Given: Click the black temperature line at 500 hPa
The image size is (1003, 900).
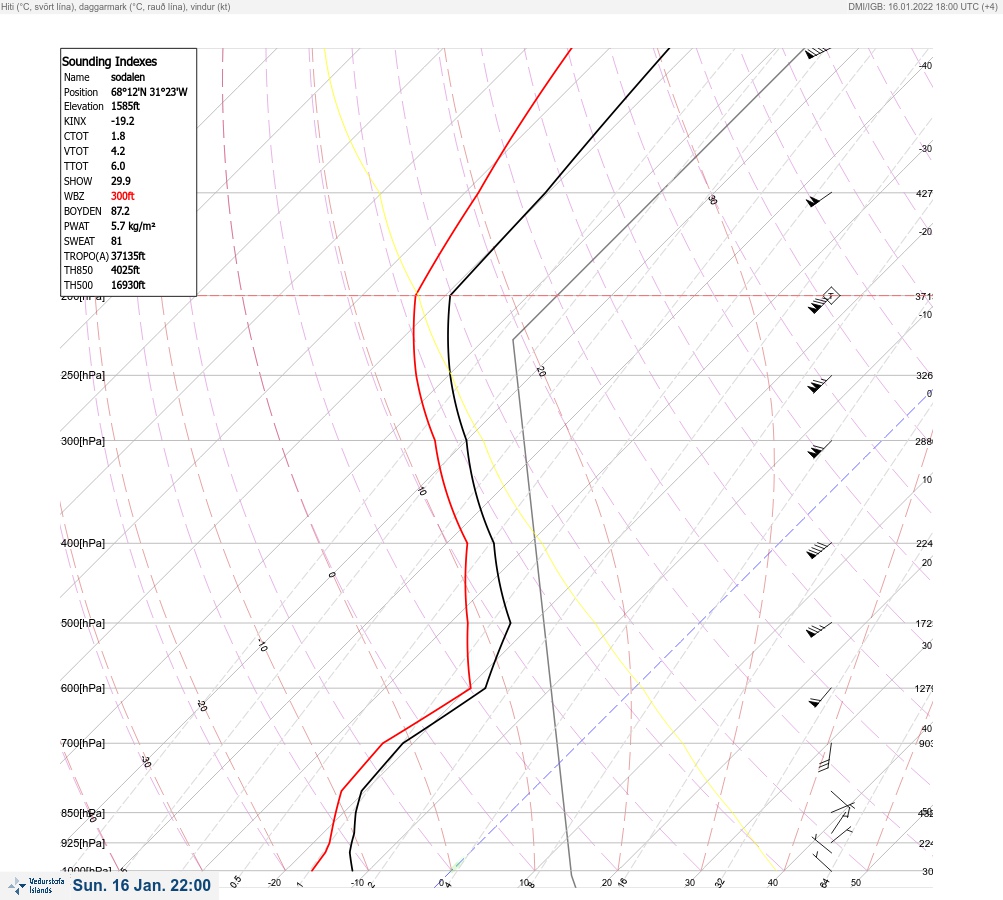Looking at the screenshot, I should pyautogui.click(x=510, y=623).
